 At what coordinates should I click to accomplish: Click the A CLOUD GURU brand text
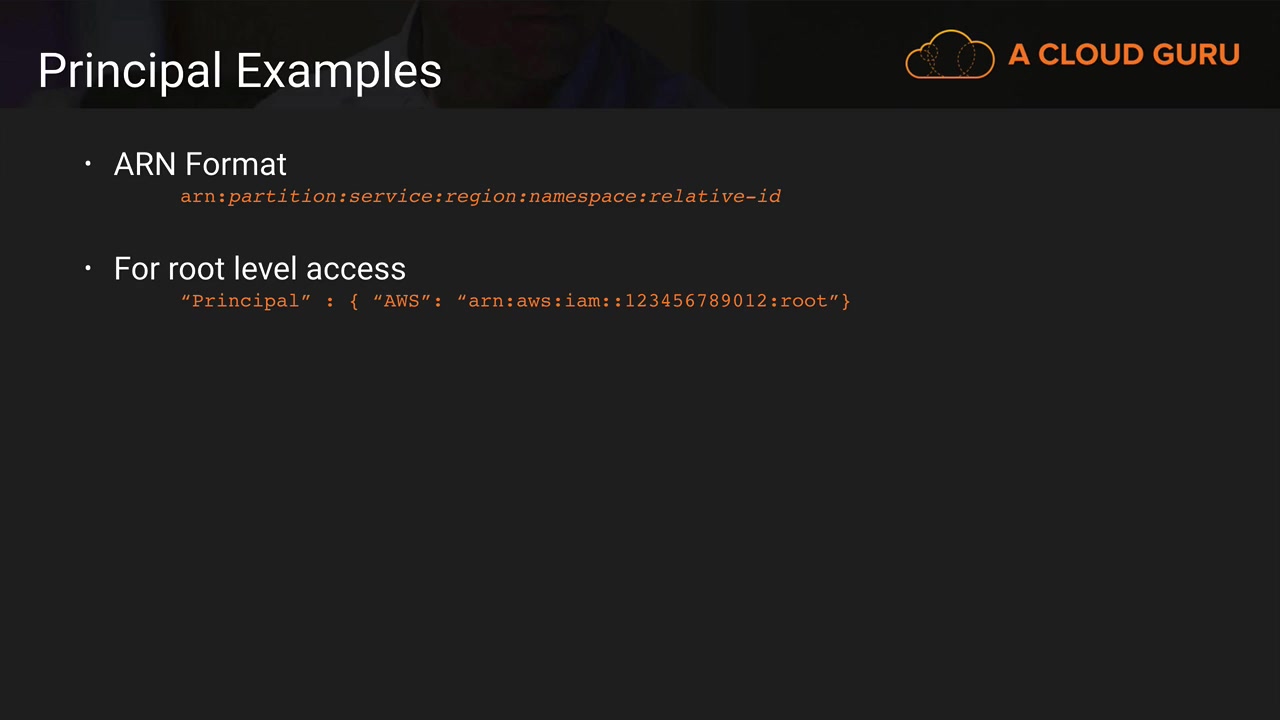point(1124,55)
